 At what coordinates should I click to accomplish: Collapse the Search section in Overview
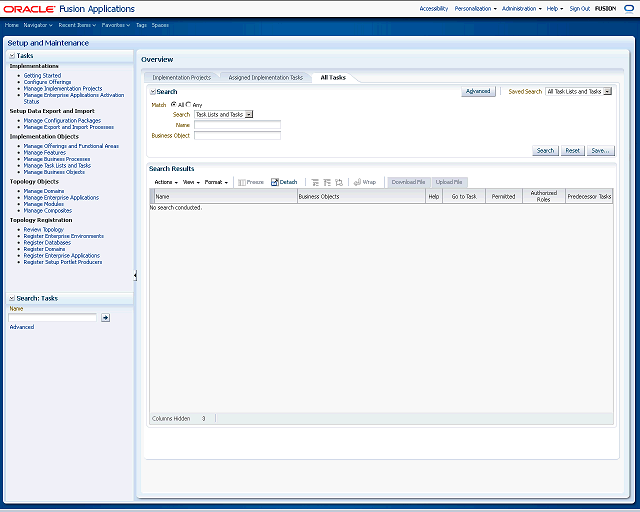152,91
